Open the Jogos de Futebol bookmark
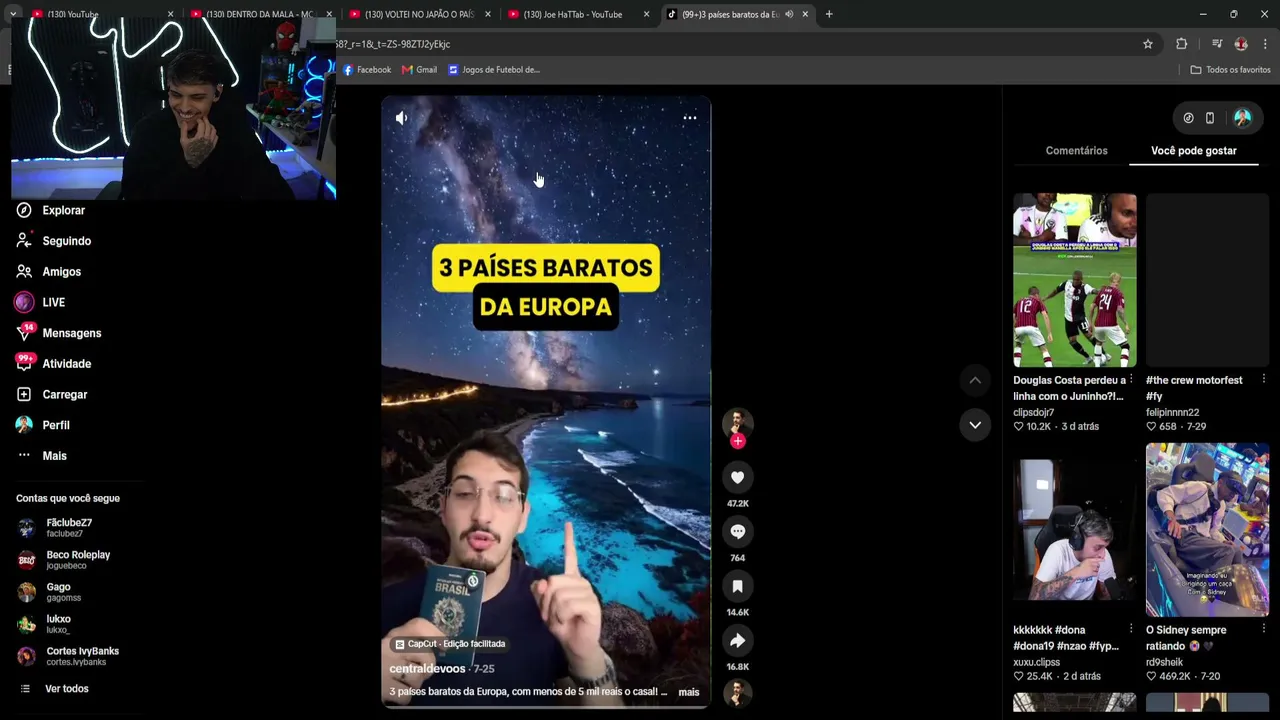This screenshot has height=720, width=1280. [494, 70]
